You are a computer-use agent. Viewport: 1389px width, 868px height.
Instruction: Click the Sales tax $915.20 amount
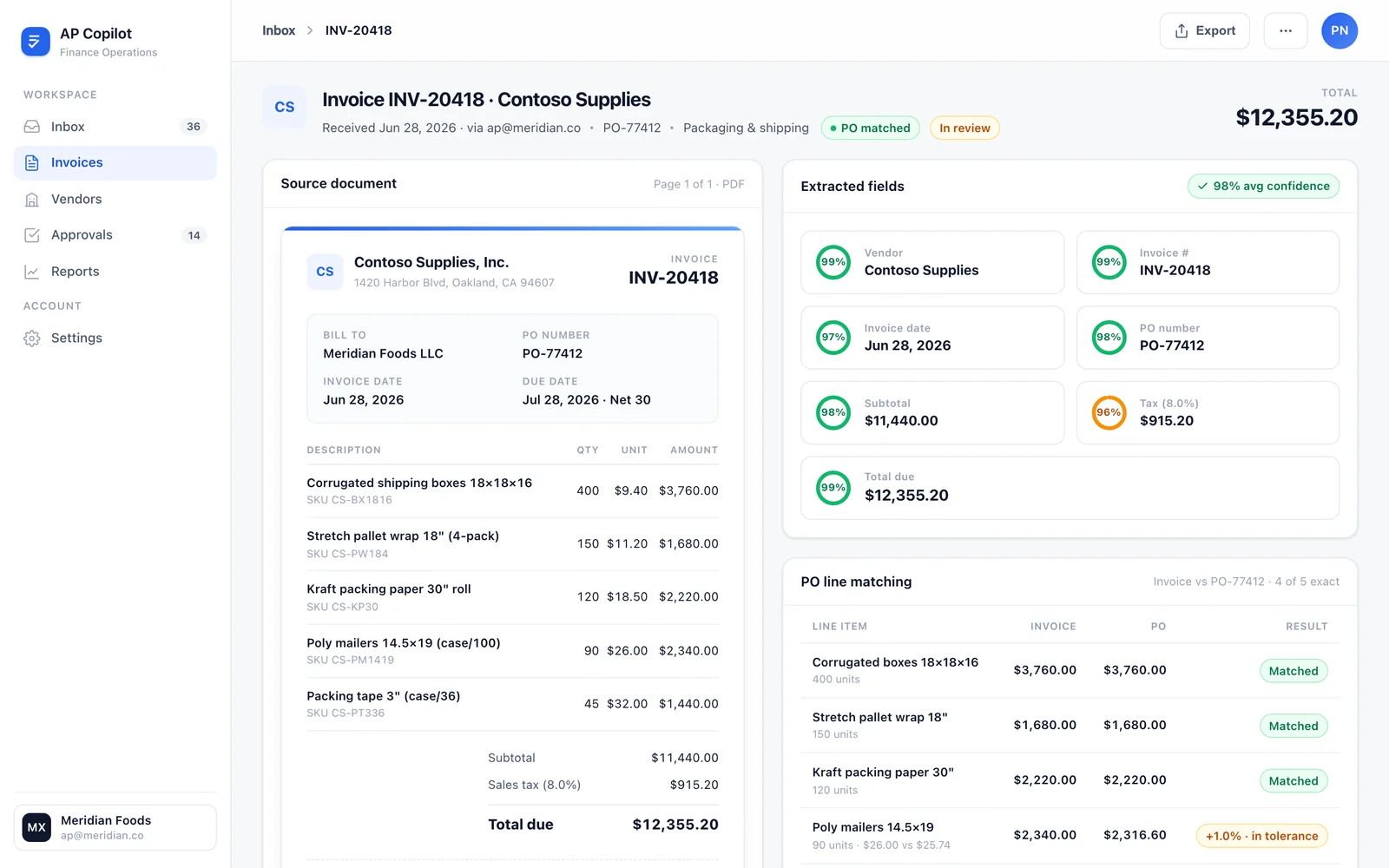coord(694,785)
